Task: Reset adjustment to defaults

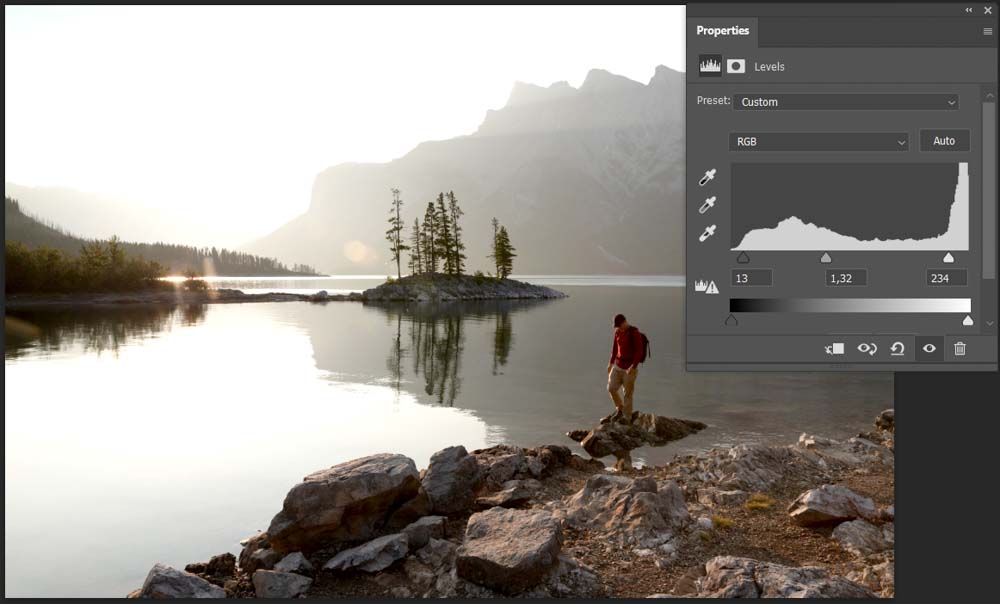Action: (897, 348)
